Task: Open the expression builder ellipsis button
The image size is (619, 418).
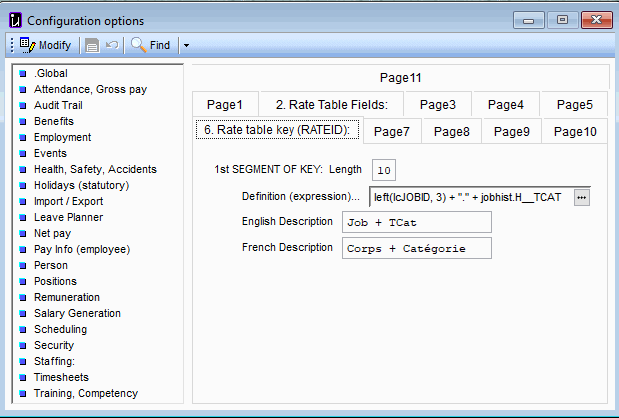Action: (x=582, y=197)
